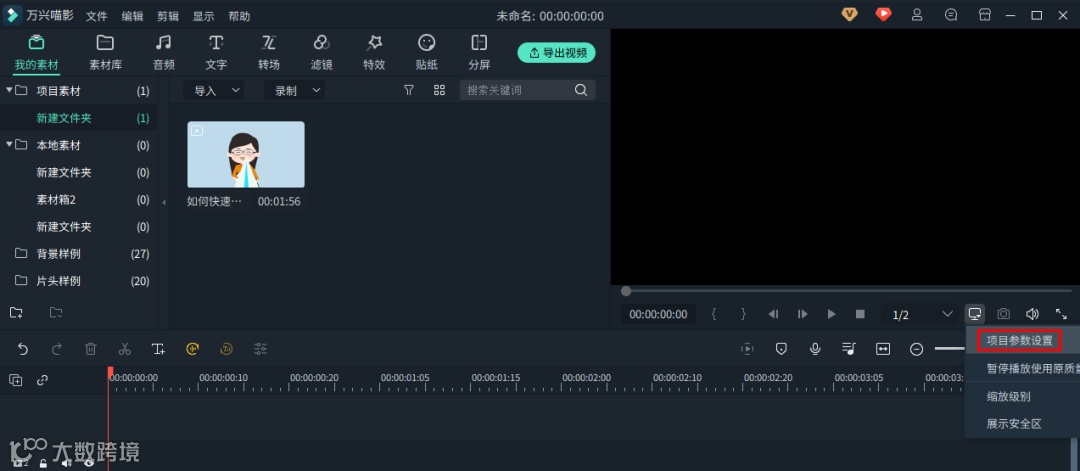Click the delete folder icon beside new folder
This screenshot has width=1080, height=471.
pyautogui.click(x=56, y=313)
